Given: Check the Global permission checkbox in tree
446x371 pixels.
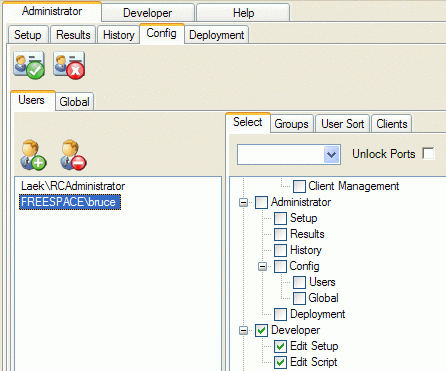Looking at the screenshot, I should [299, 298].
